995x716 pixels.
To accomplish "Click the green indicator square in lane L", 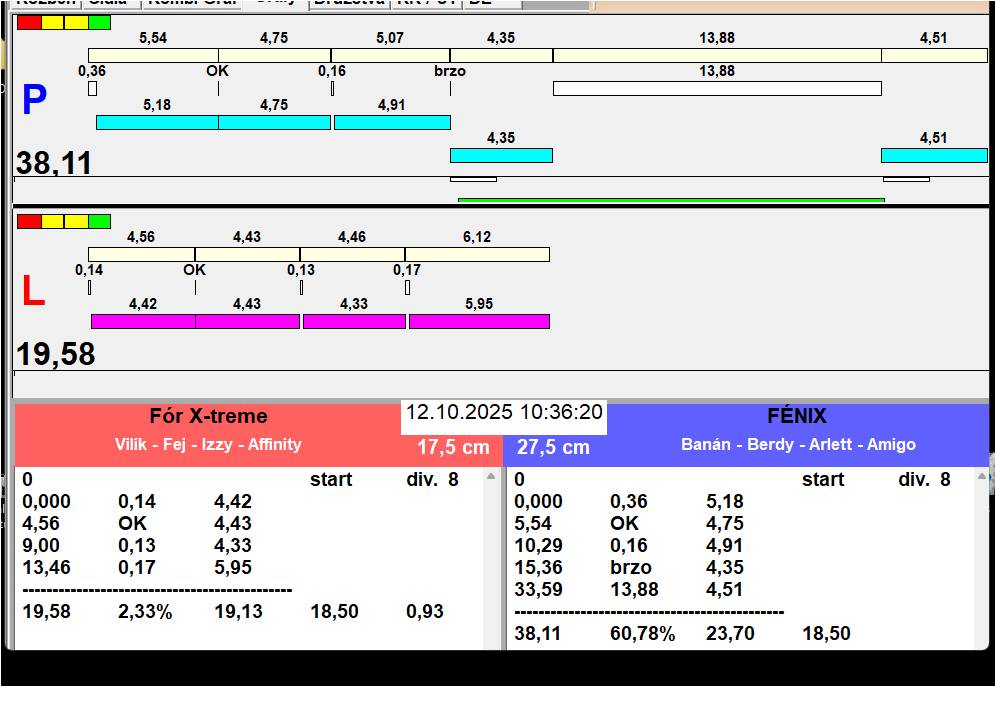I will tap(99, 221).
